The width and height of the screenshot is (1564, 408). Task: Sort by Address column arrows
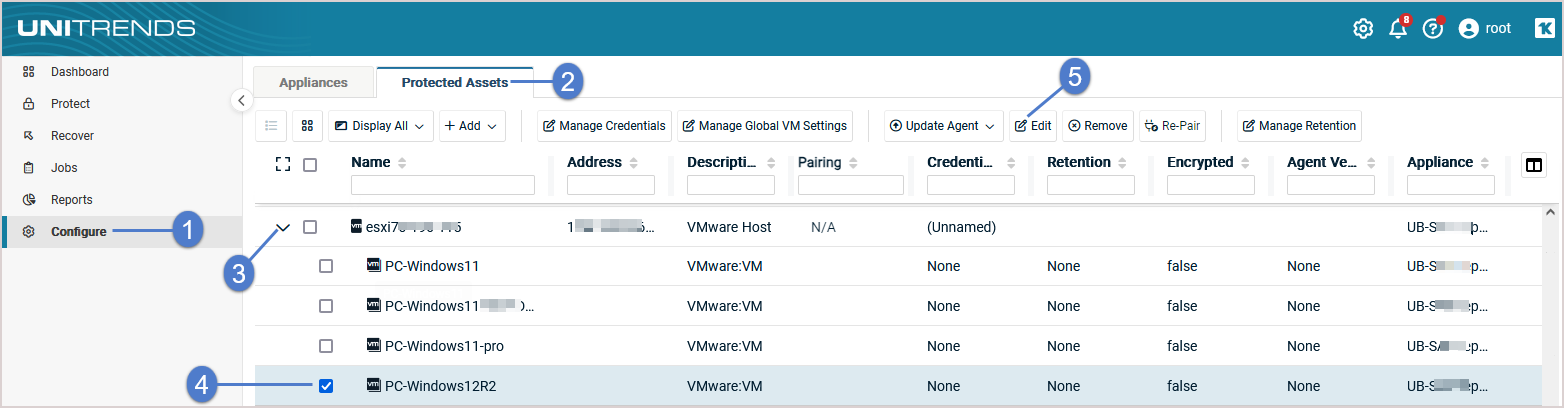[634, 163]
